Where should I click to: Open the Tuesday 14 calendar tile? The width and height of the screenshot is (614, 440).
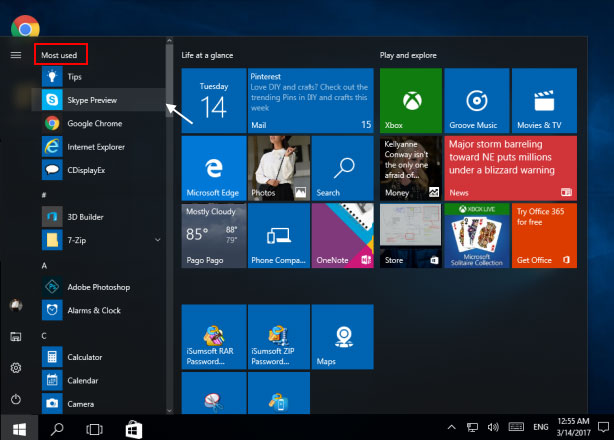pyautogui.click(x=214, y=101)
